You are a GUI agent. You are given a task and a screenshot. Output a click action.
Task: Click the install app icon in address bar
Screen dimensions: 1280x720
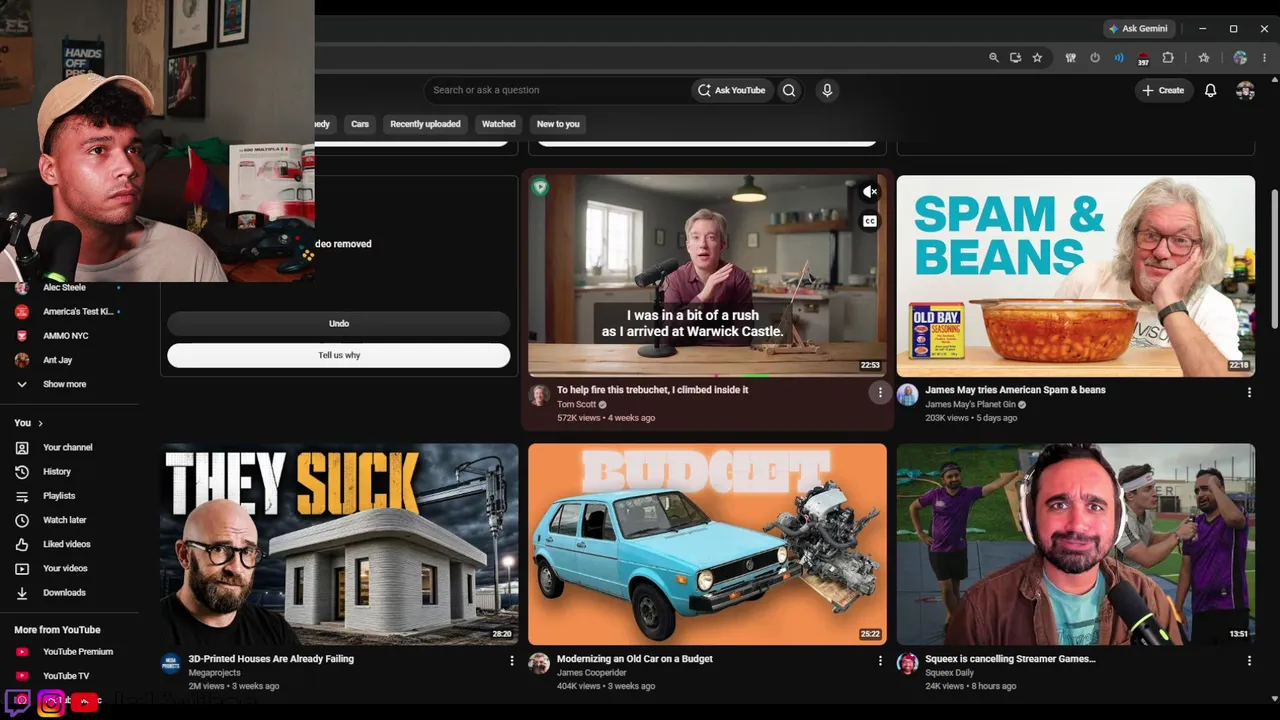1015,58
